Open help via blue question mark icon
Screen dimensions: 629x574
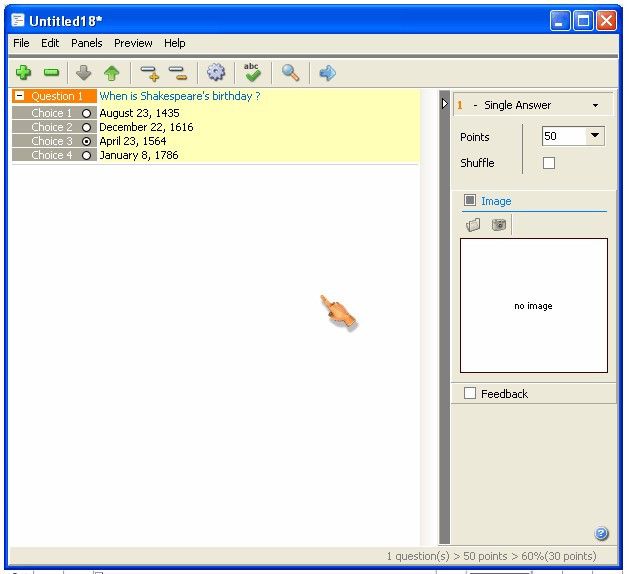point(601,533)
